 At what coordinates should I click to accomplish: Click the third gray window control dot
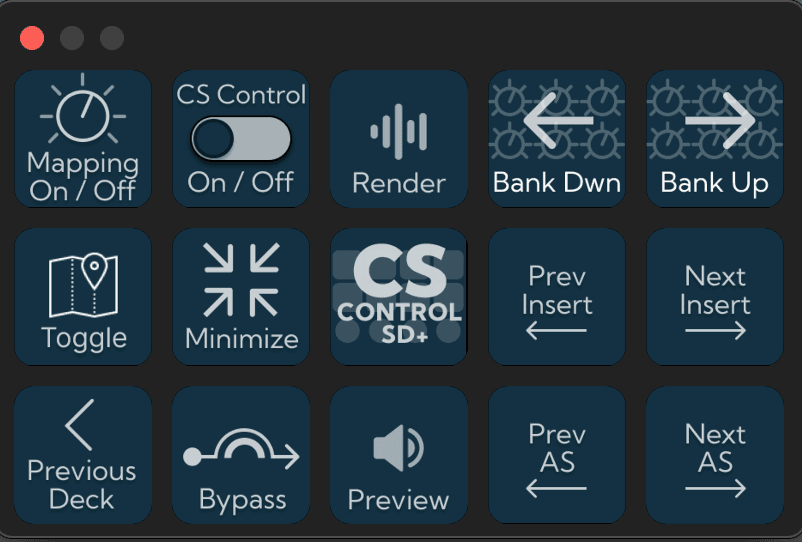(x=112, y=38)
